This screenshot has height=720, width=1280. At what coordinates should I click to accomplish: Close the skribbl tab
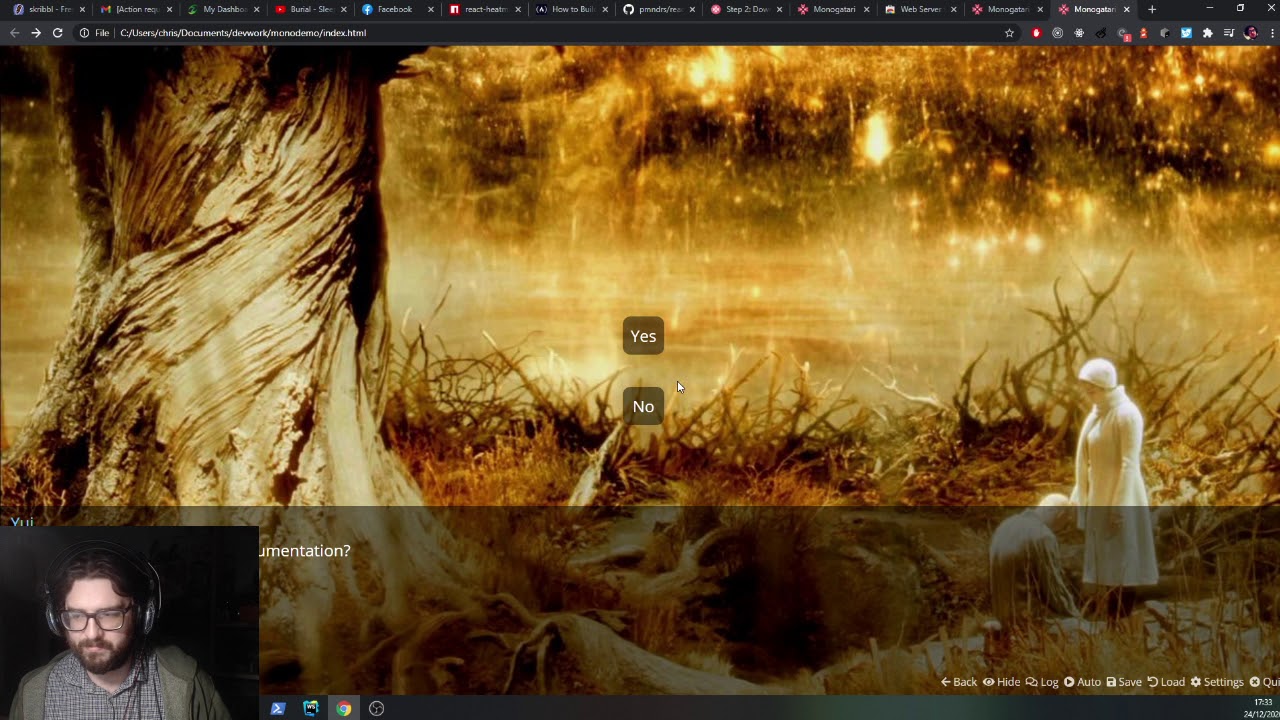[x=82, y=9]
